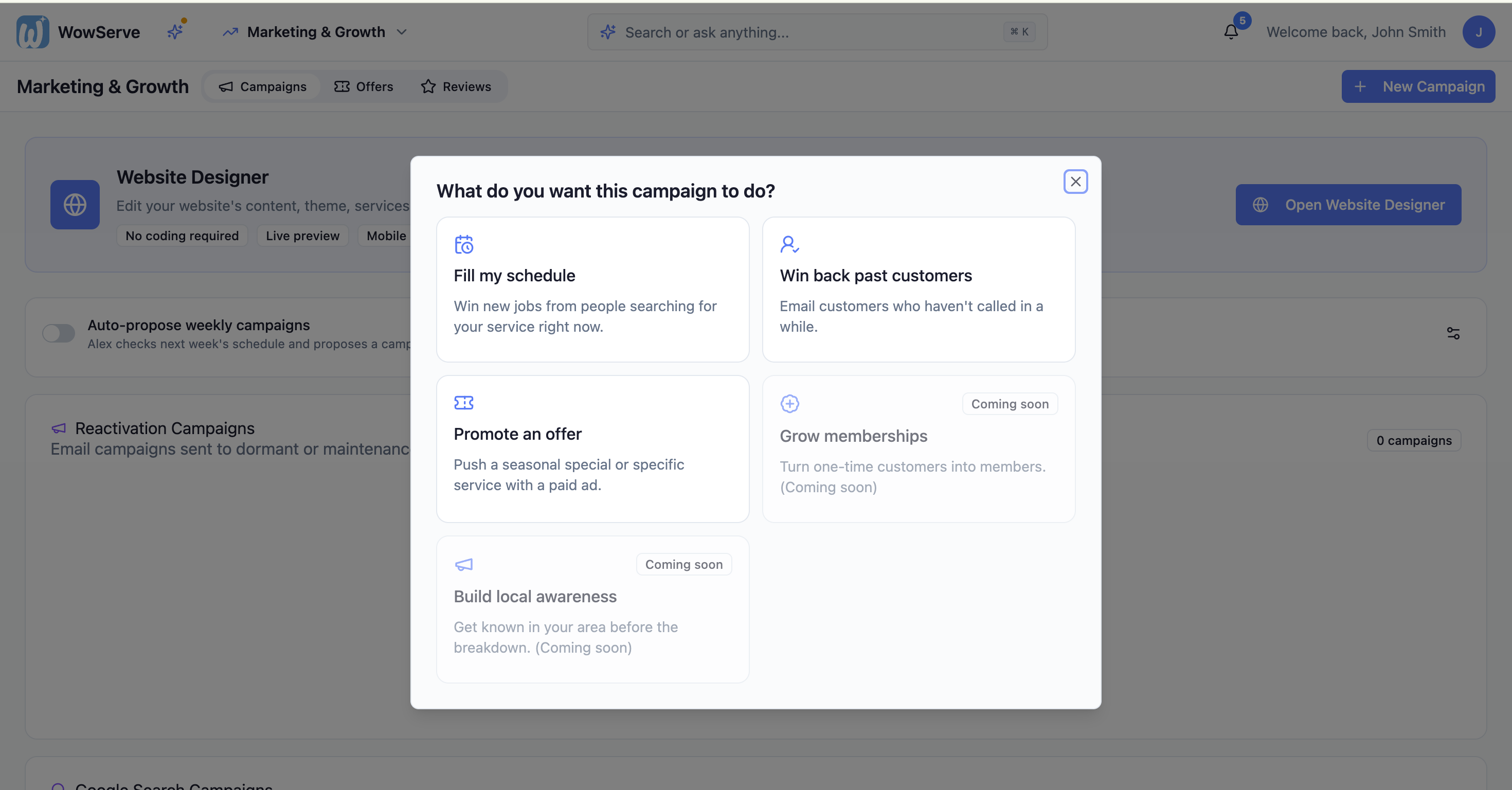
Task: Click the Live preview tag
Action: click(302, 236)
